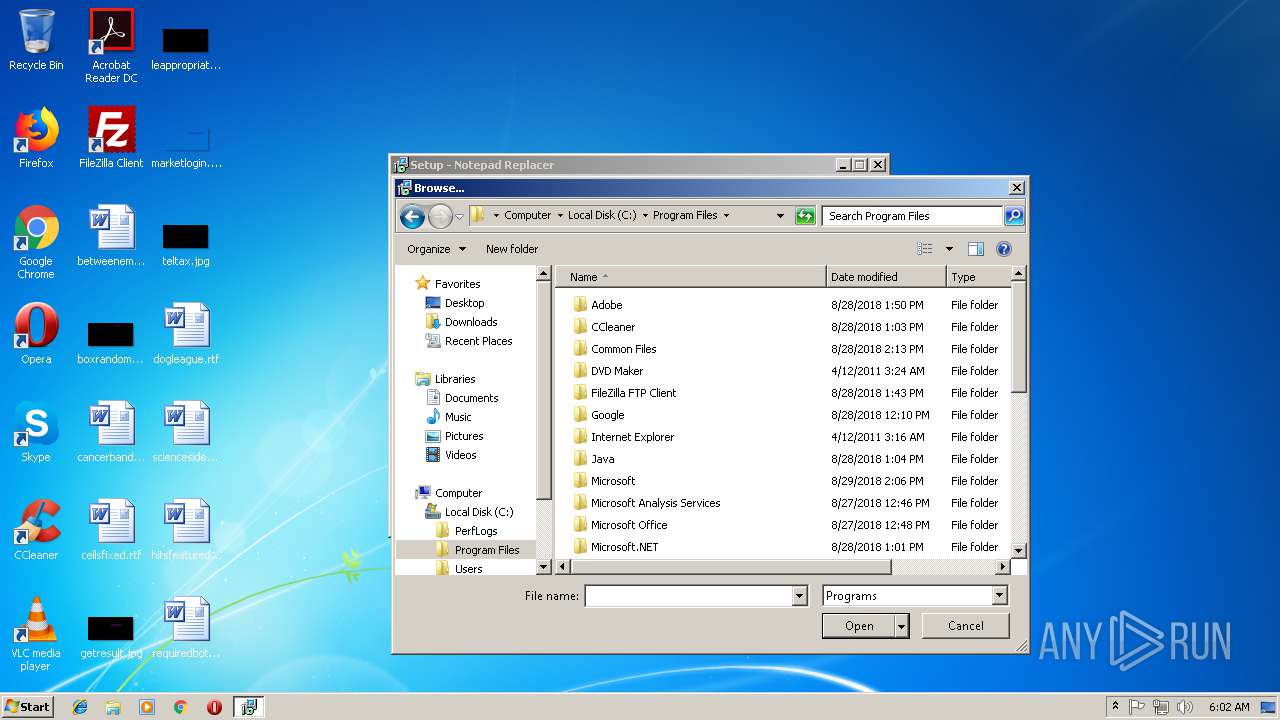Click the volume speaker tray icon
The image size is (1280, 720).
coord(1185,707)
